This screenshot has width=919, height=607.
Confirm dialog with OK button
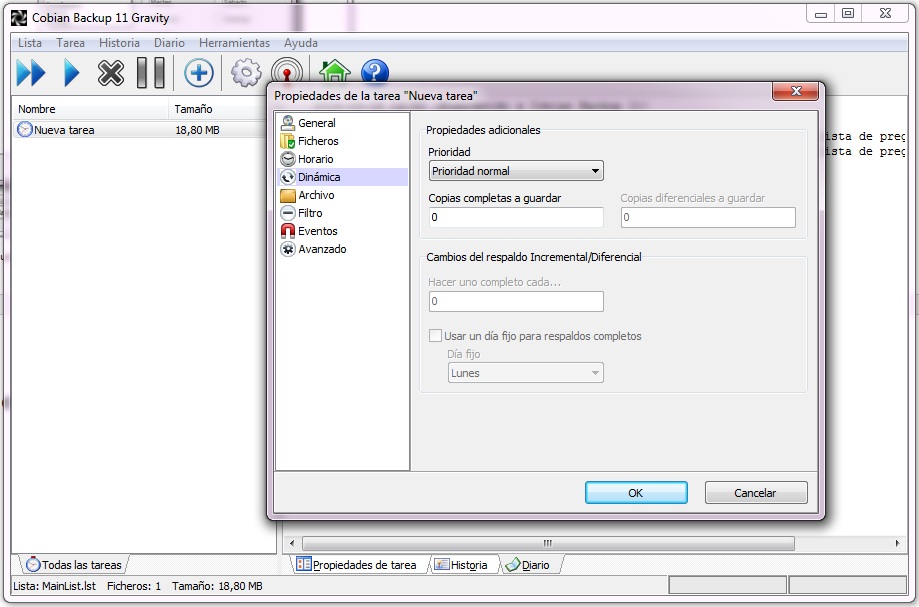[x=636, y=493]
